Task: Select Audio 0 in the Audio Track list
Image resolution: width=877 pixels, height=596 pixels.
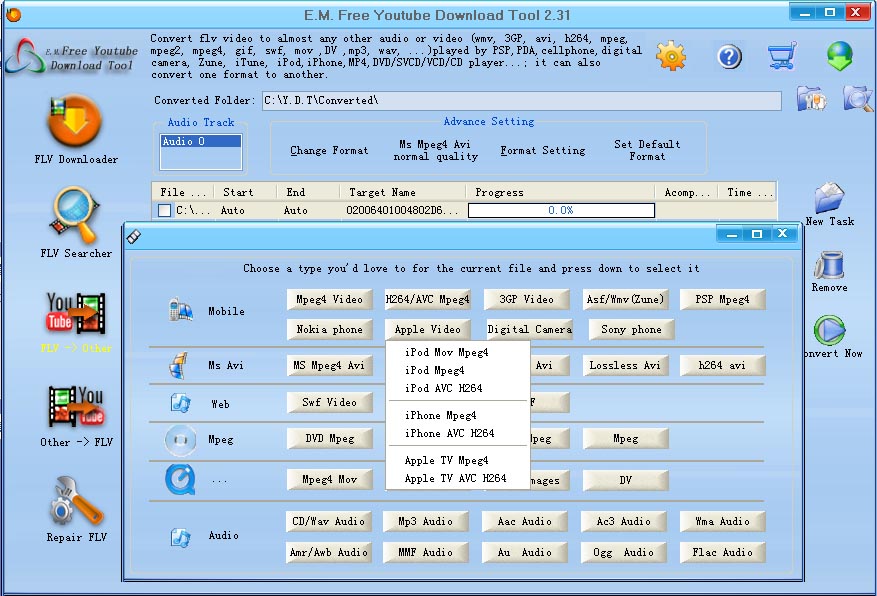Action: 201,141
